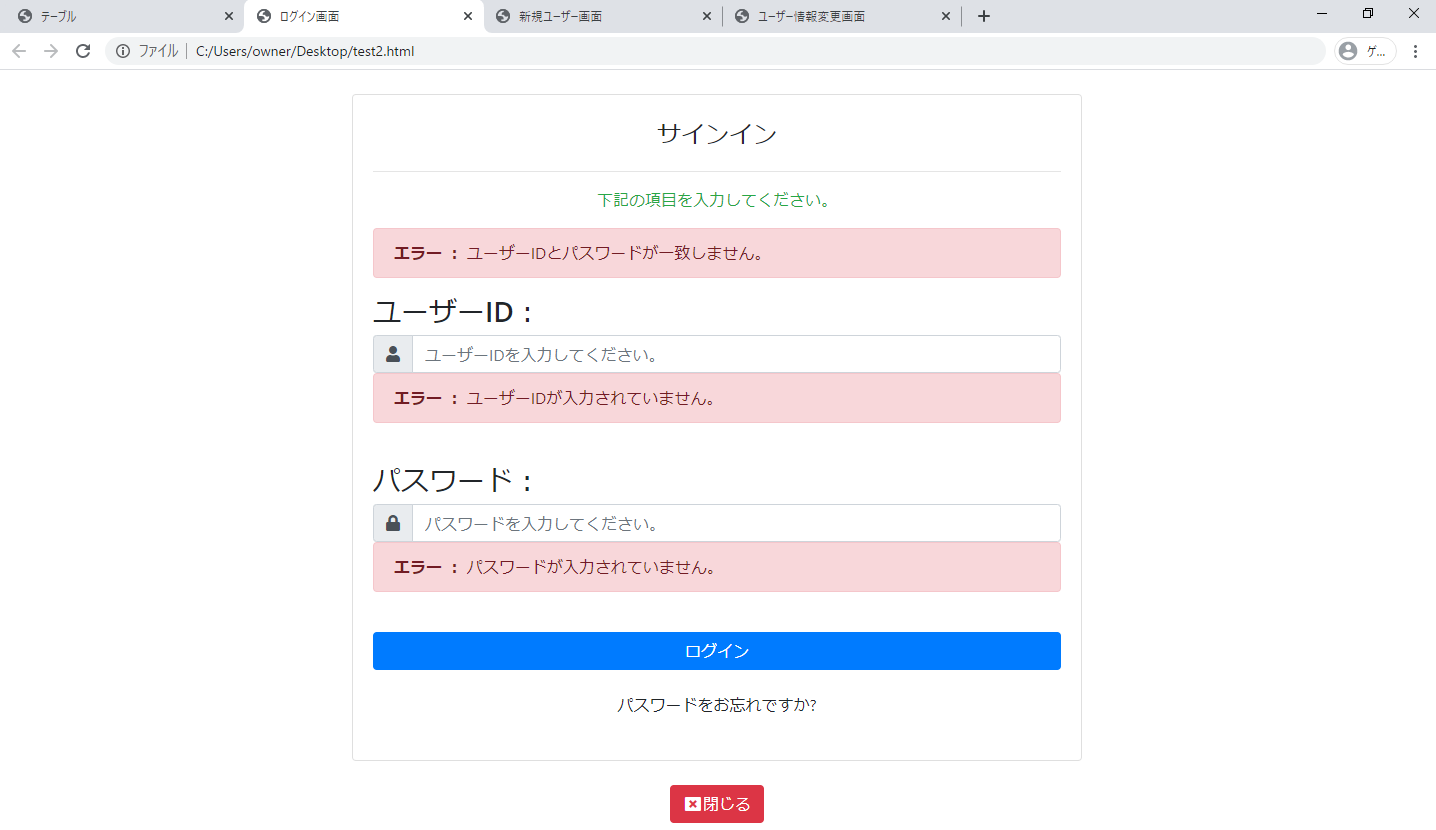Click the ユーザーID： label
This screenshot has height=830, width=1436.
coord(453,312)
